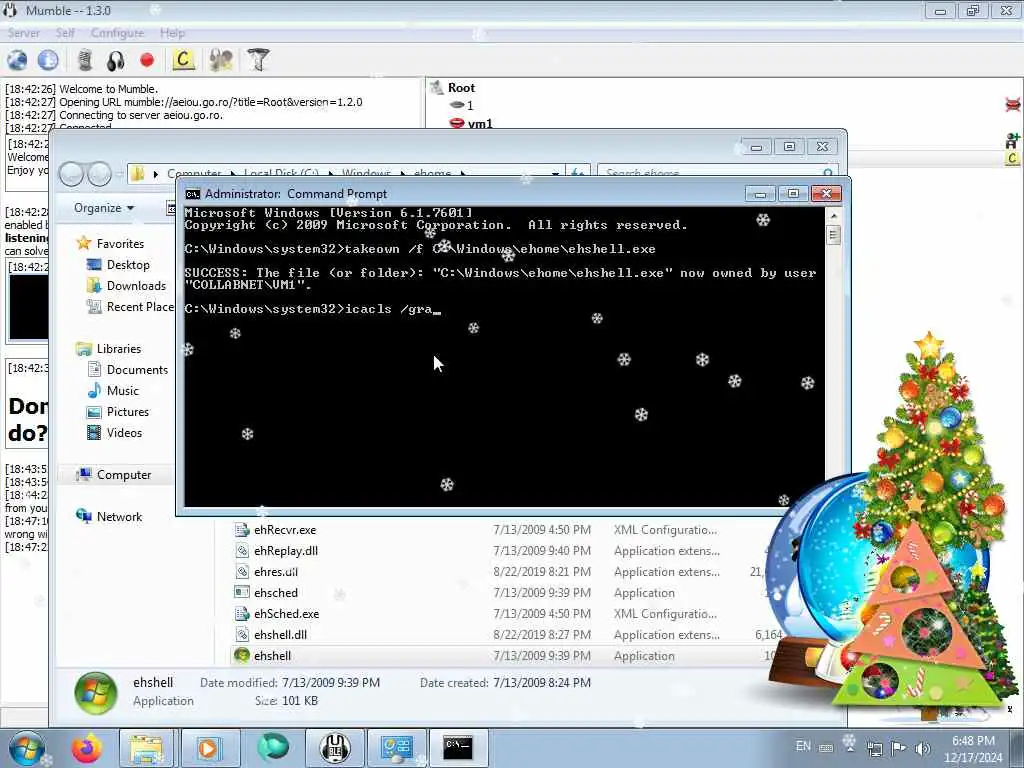
Task: Switch to Command Prompt taskbar button
Action: pos(458,748)
